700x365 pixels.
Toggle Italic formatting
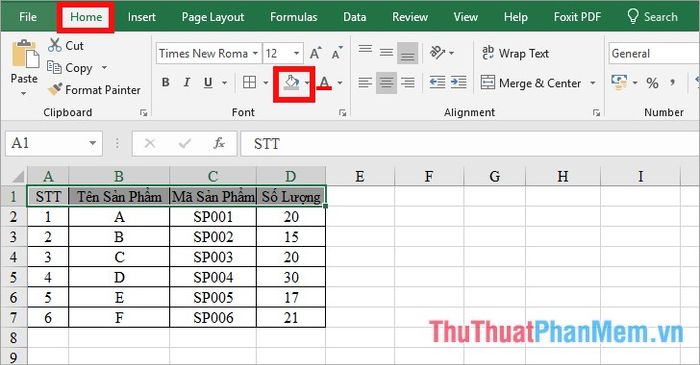pos(187,83)
